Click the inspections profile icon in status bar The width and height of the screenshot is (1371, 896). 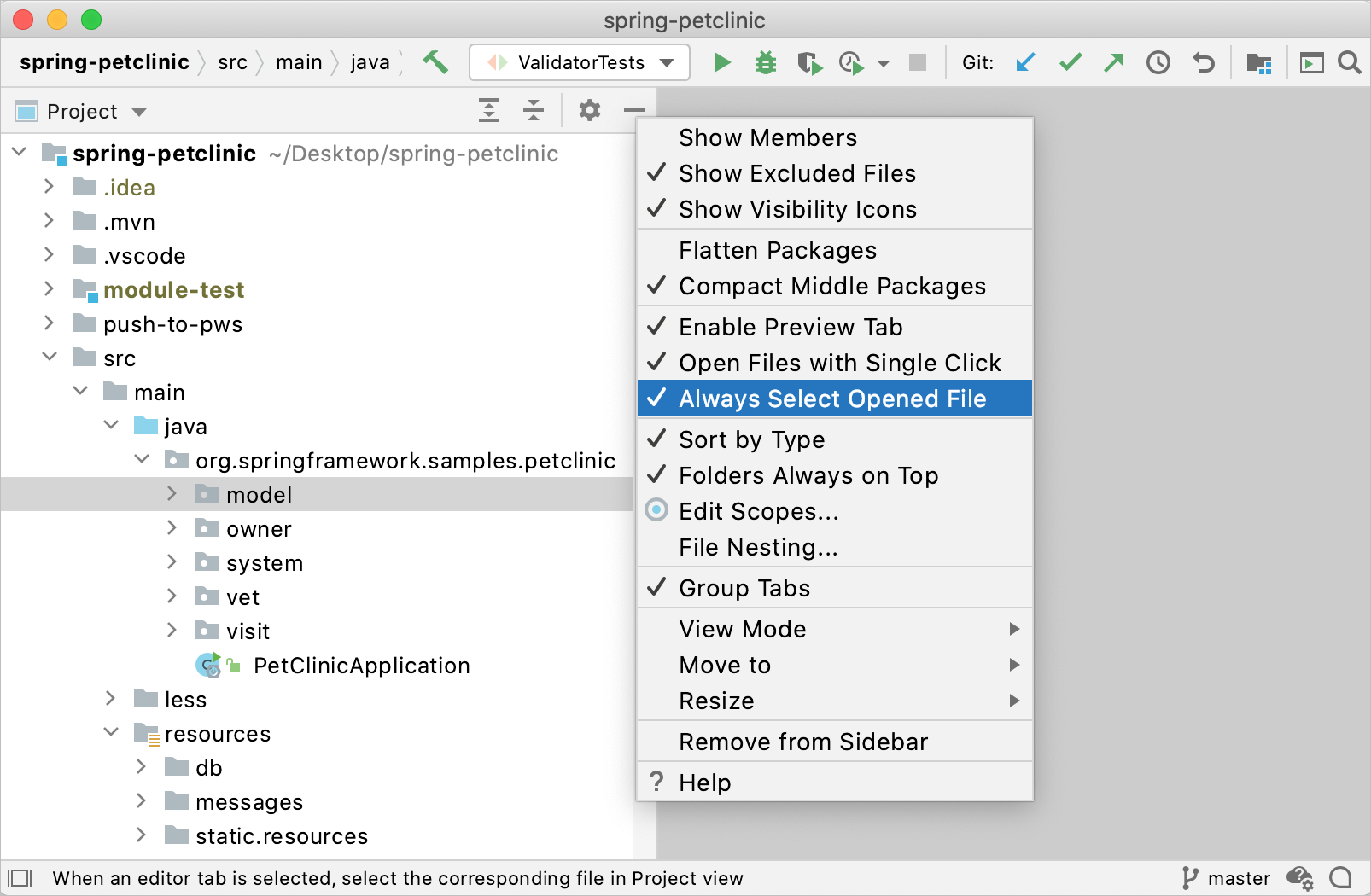(1300, 878)
